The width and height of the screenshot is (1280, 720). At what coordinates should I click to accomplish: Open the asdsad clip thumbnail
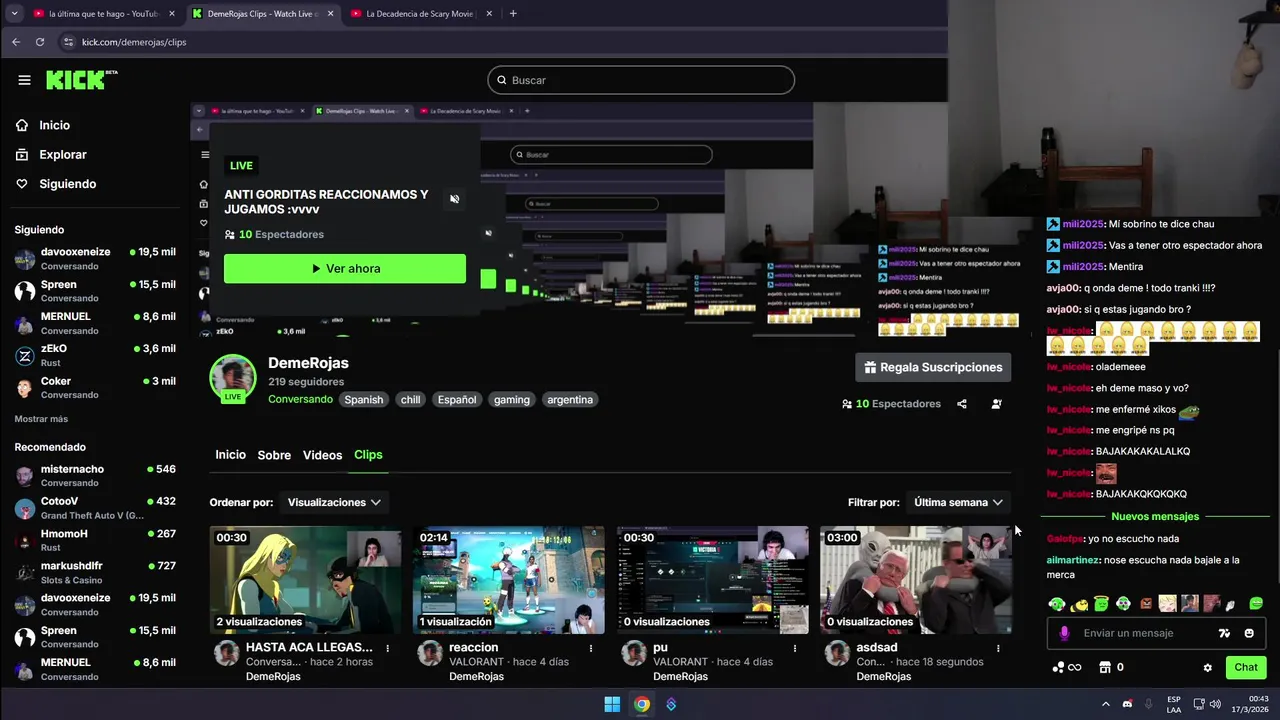pos(915,580)
